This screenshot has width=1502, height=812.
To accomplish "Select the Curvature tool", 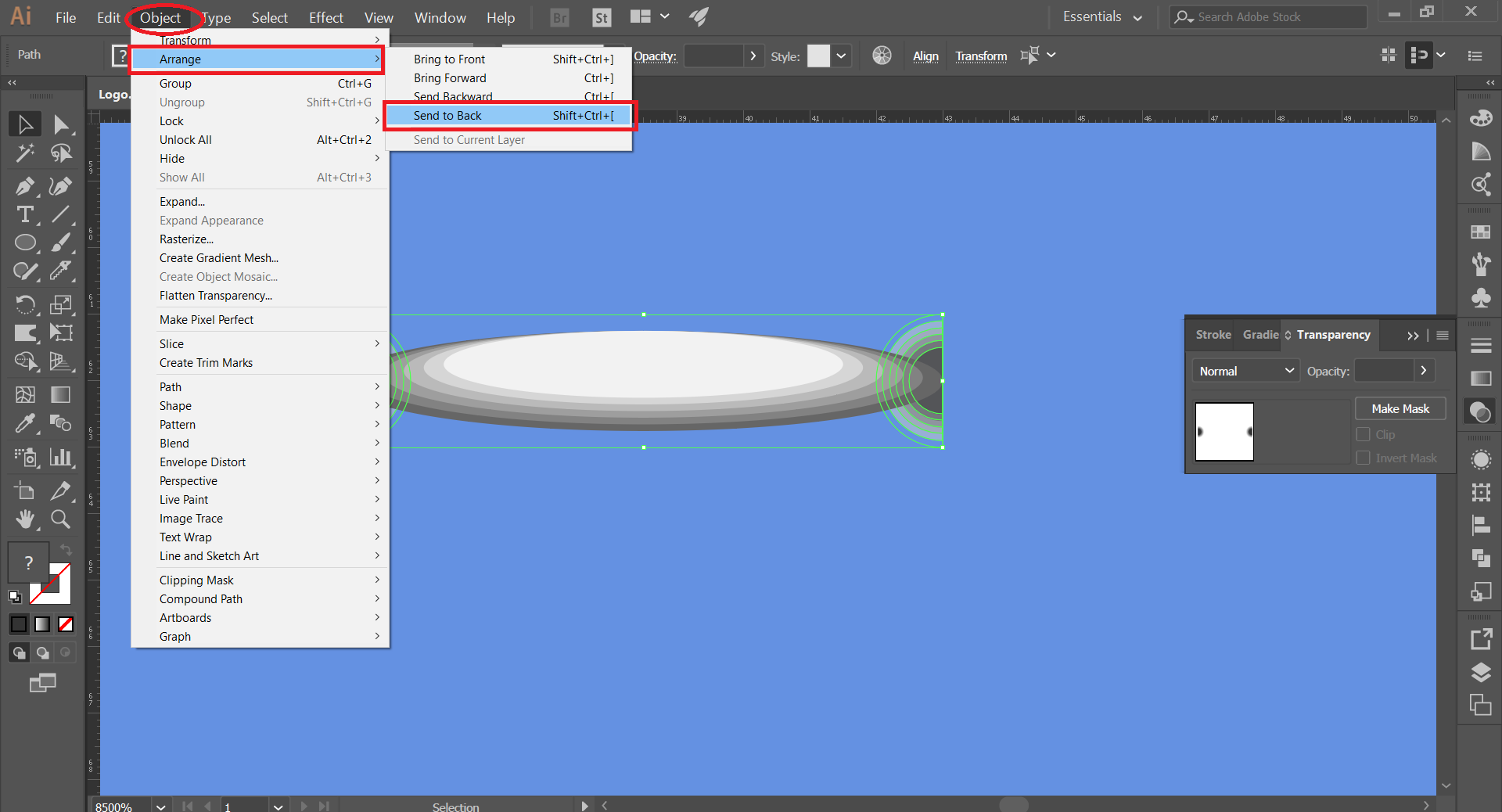I will (x=61, y=186).
